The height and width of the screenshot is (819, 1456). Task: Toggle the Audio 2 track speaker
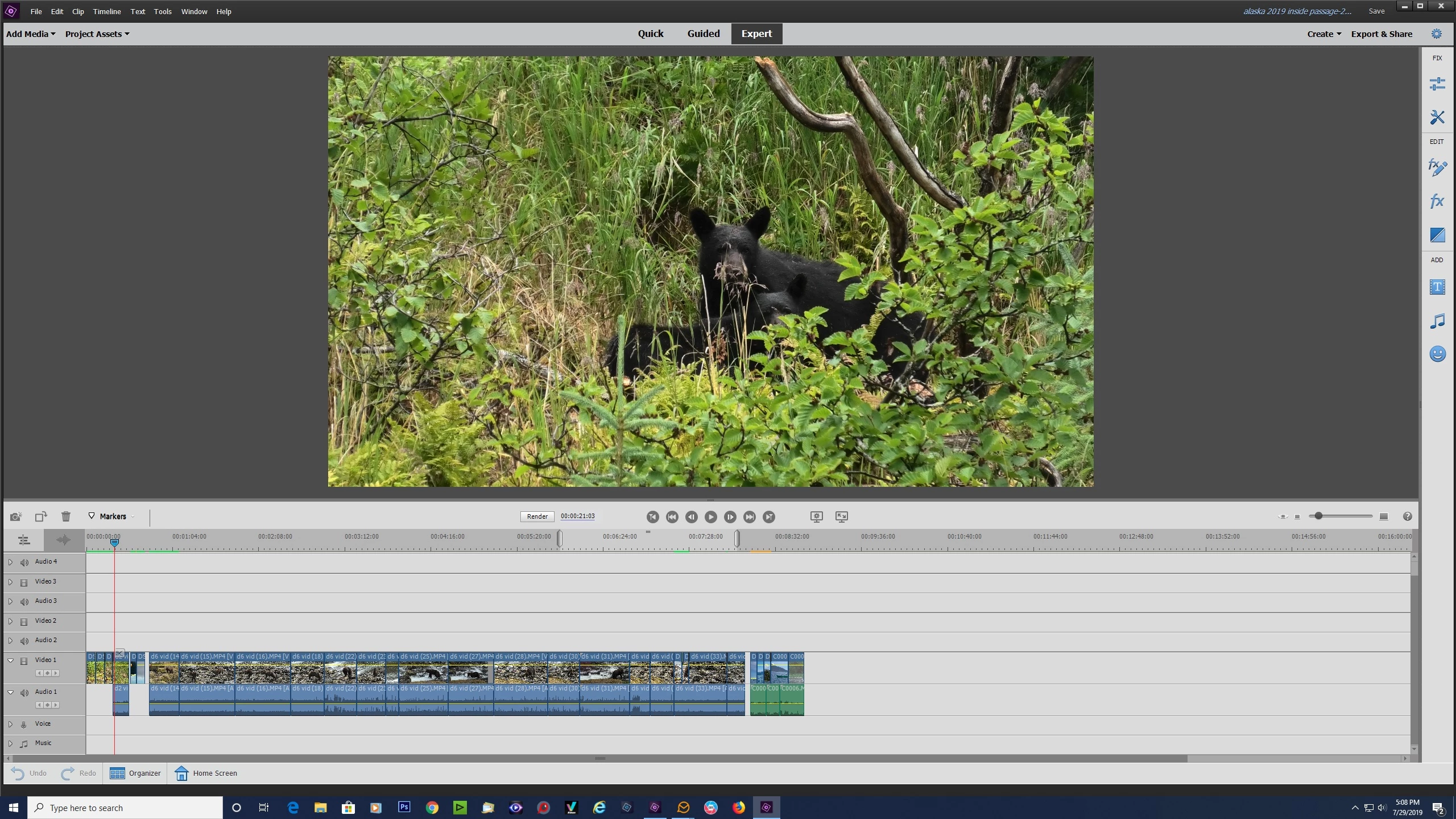coord(24,641)
